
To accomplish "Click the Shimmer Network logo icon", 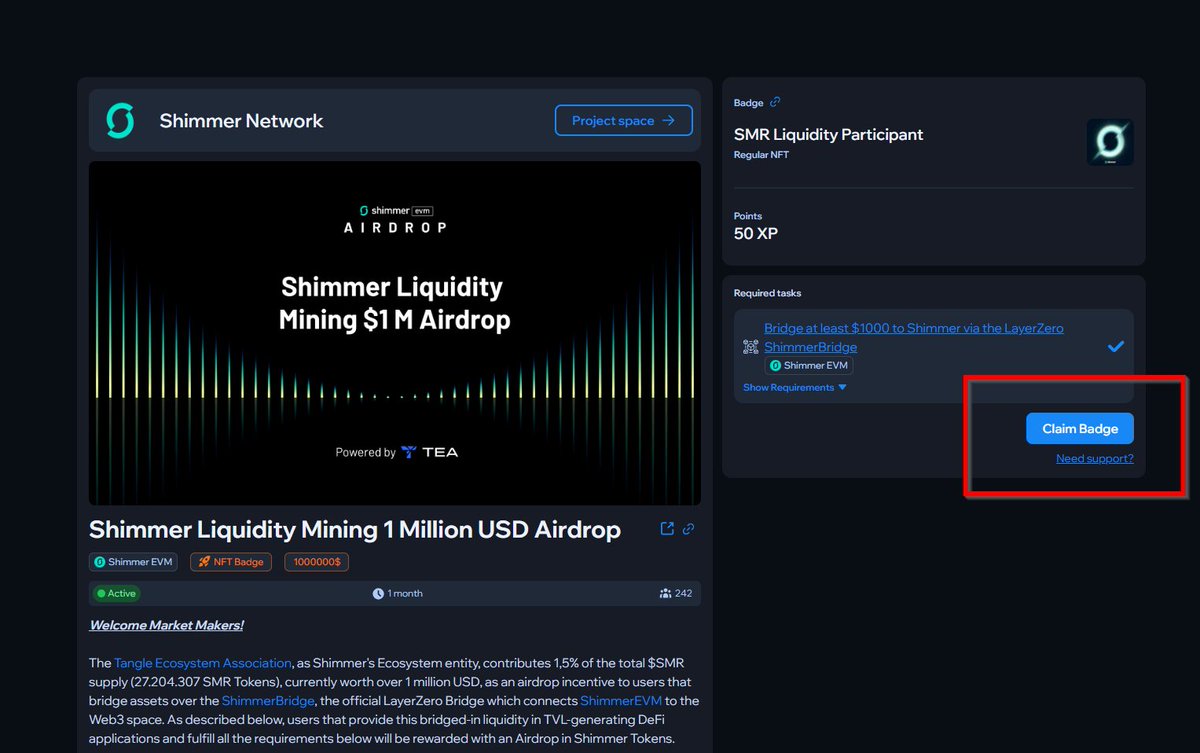I will (120, 121).
